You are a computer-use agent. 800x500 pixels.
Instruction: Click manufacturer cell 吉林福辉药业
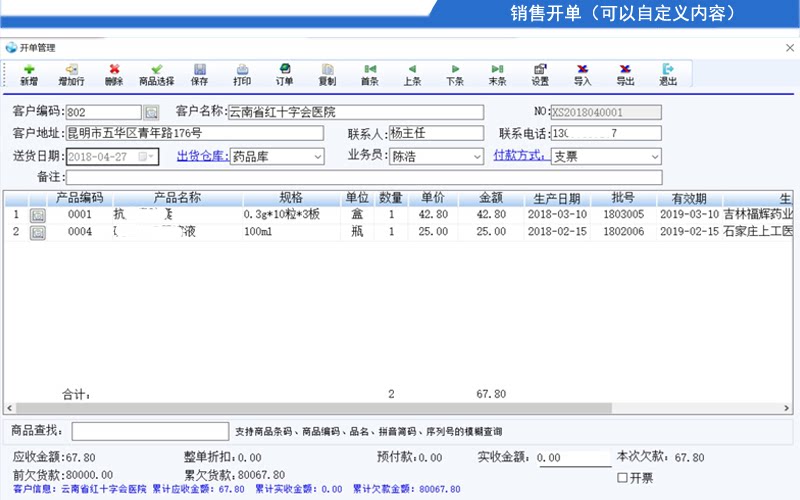coord(758,214)
